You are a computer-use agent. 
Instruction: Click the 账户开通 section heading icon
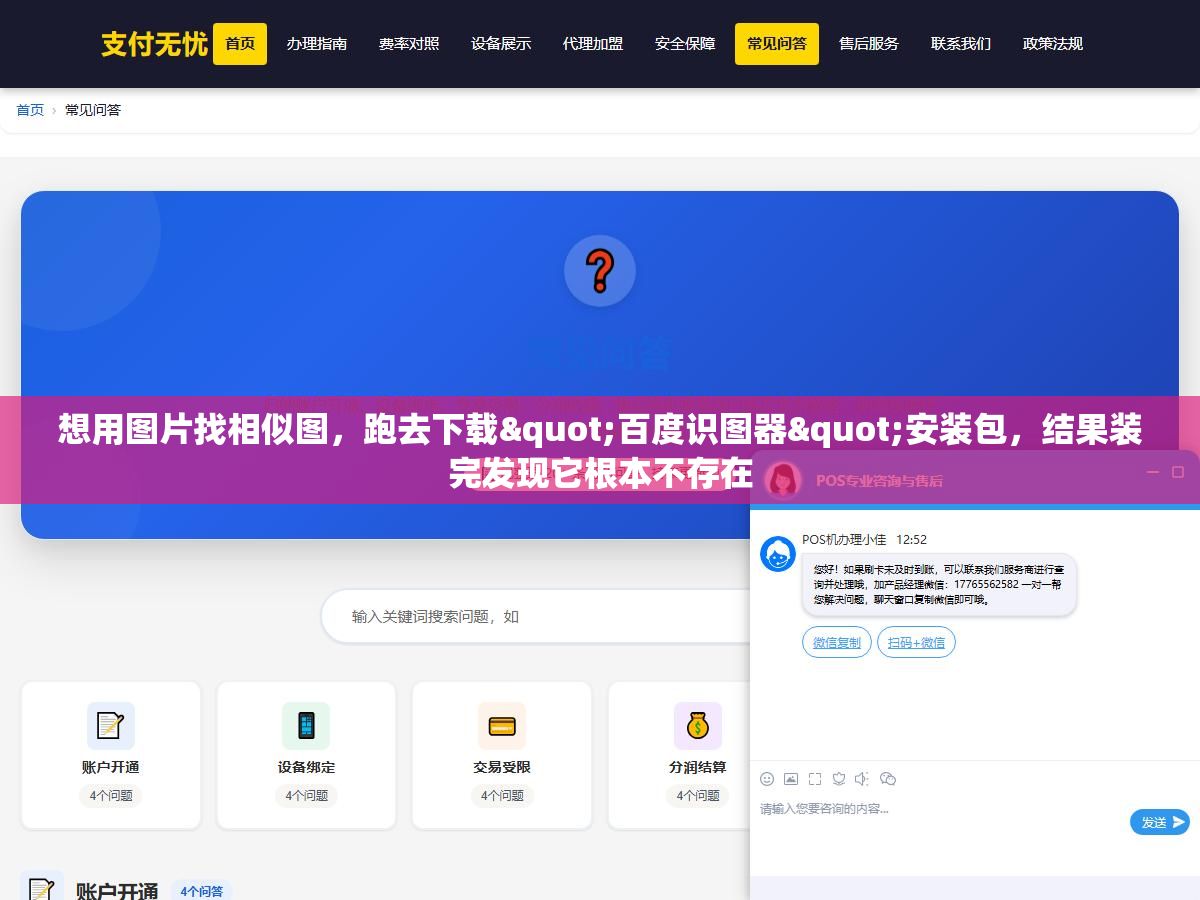[x=42, y=890]
